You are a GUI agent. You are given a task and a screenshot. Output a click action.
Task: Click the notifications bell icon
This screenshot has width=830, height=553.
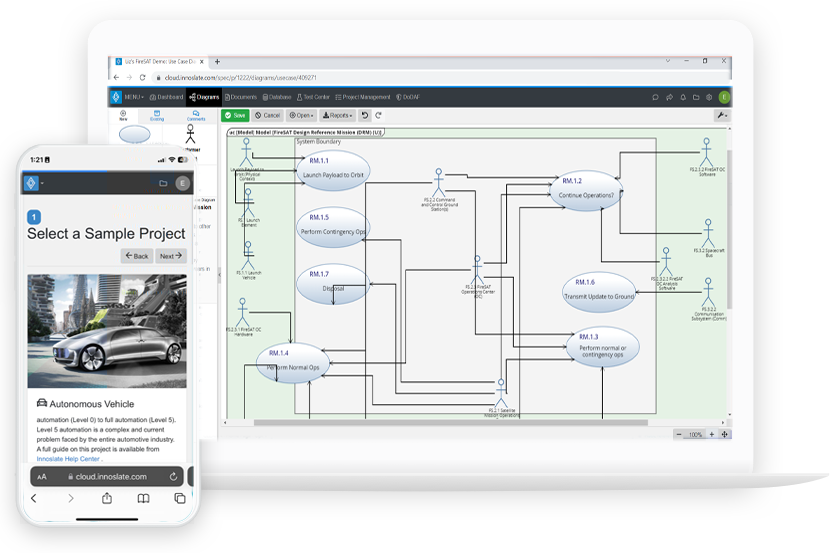point(682,97)
